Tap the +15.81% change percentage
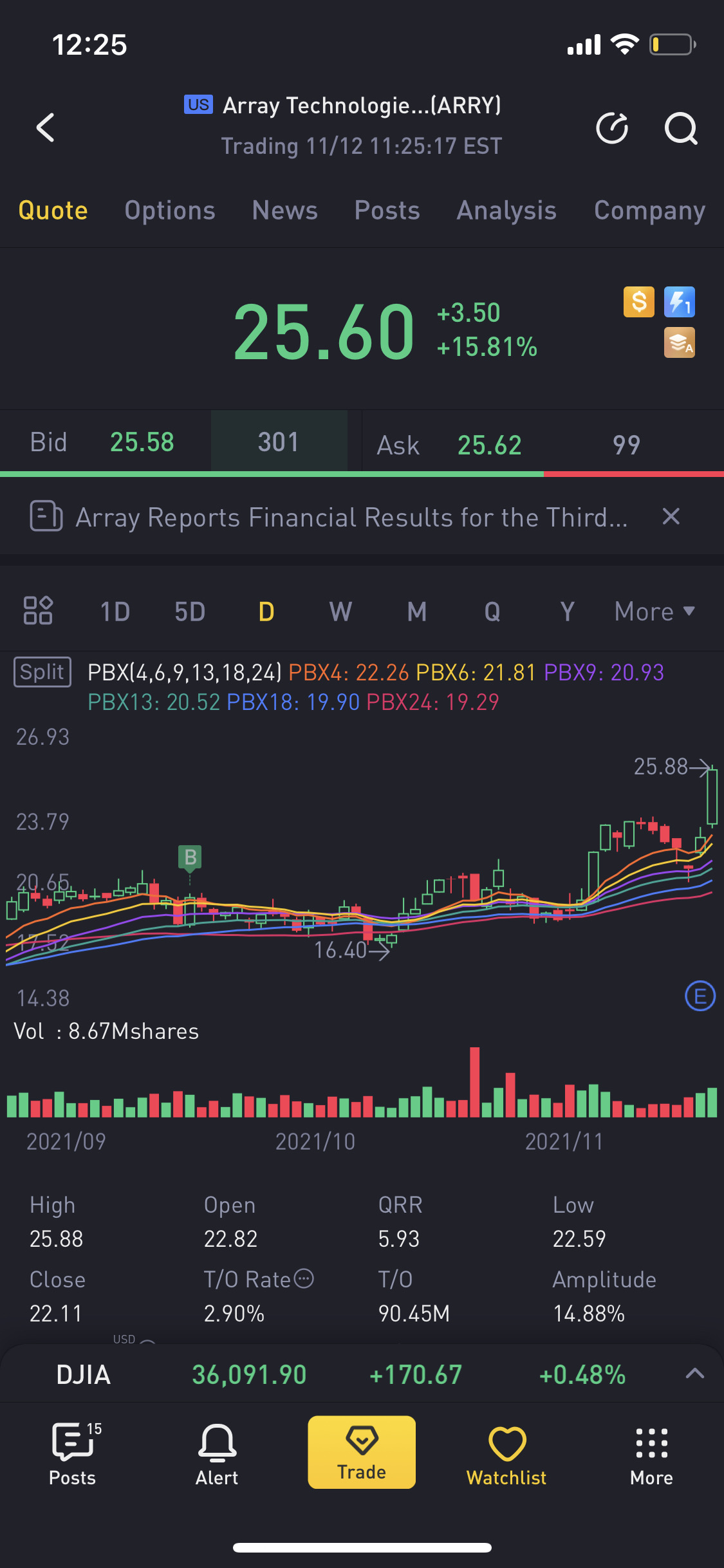 [487, 347]
